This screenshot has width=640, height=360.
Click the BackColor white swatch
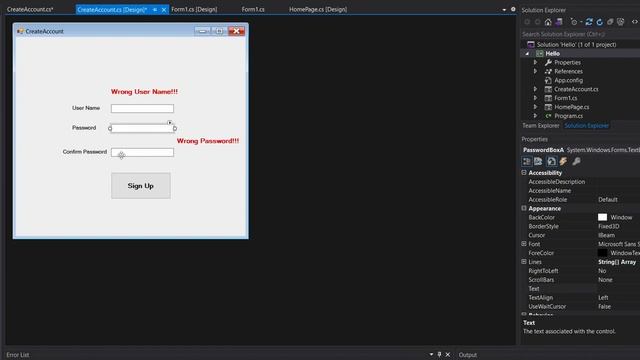coord(602,217)
